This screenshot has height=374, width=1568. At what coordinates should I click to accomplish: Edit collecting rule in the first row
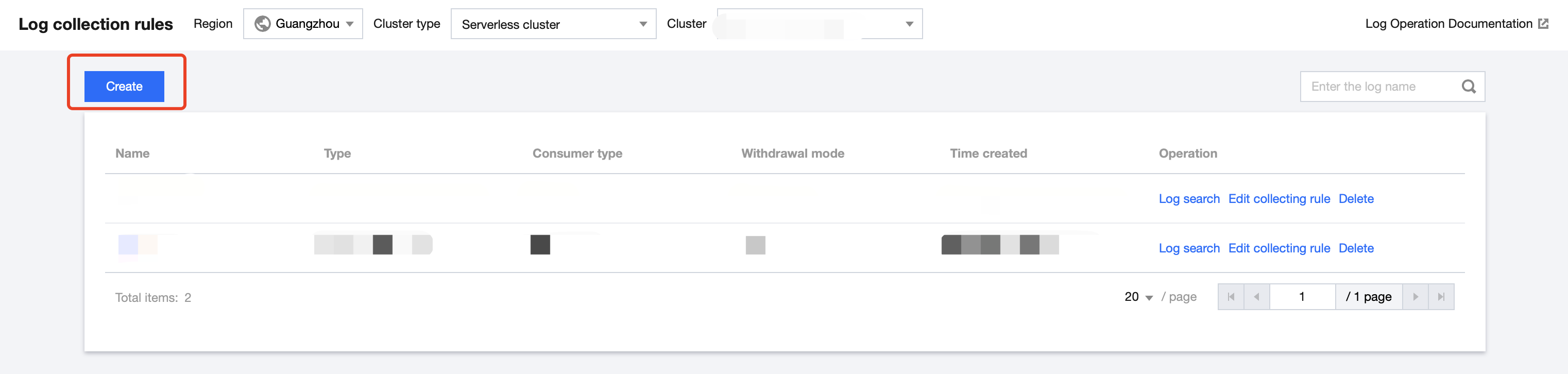pyautogui.click(x=1279, y=198)
